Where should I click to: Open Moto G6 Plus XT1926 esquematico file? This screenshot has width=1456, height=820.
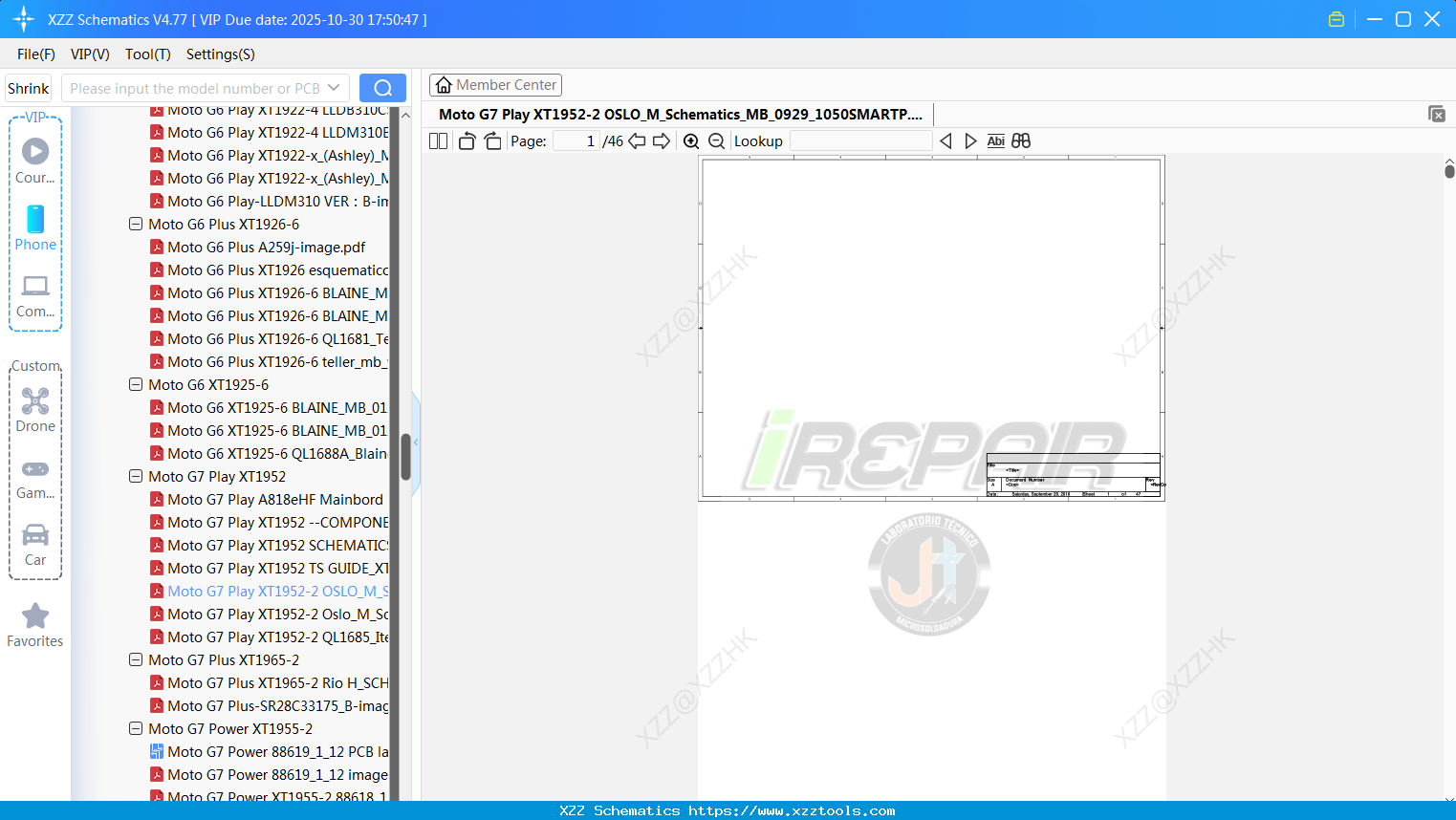(x=270, y=270)
